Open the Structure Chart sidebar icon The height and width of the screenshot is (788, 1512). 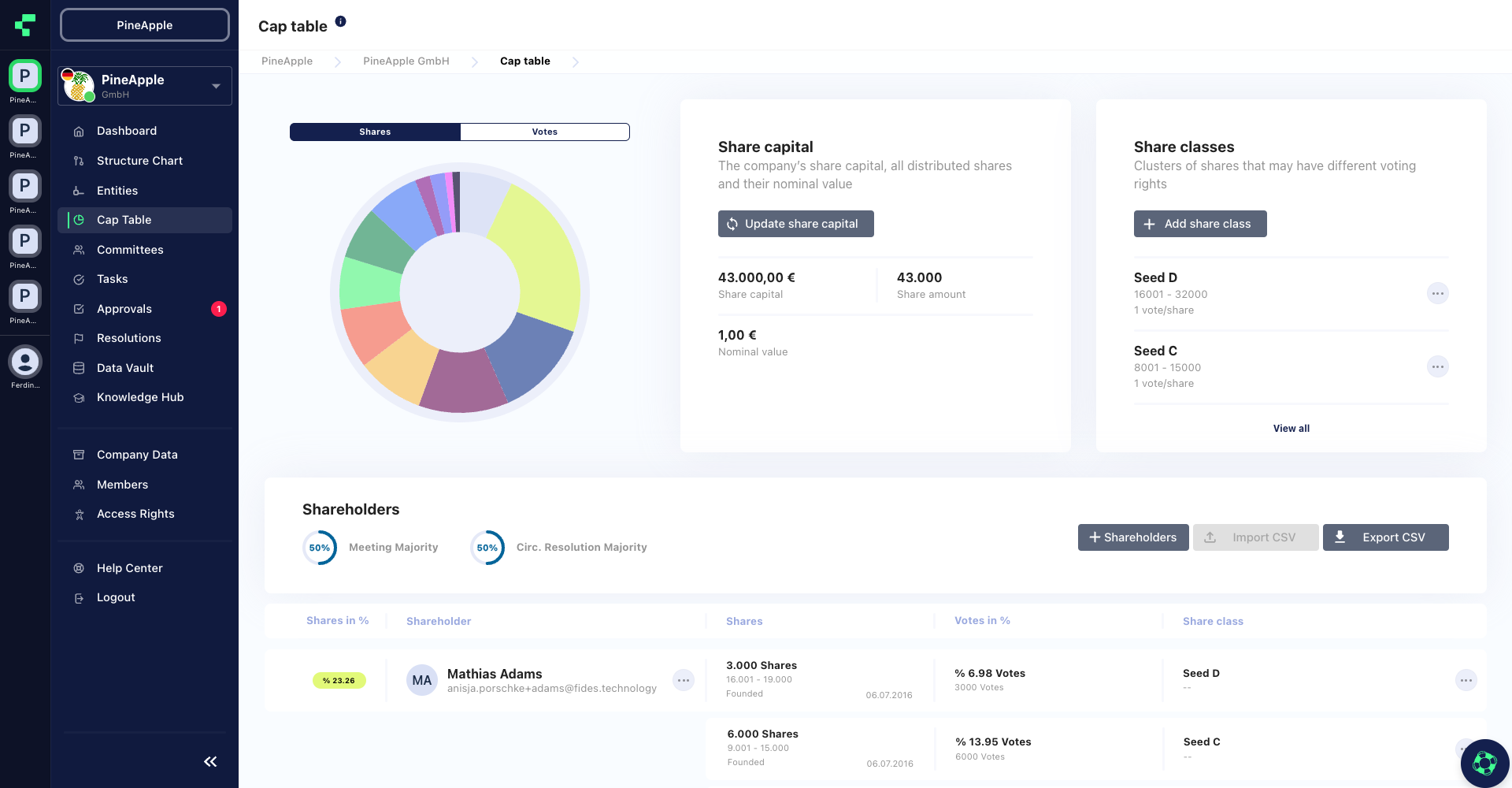(79, 161)
